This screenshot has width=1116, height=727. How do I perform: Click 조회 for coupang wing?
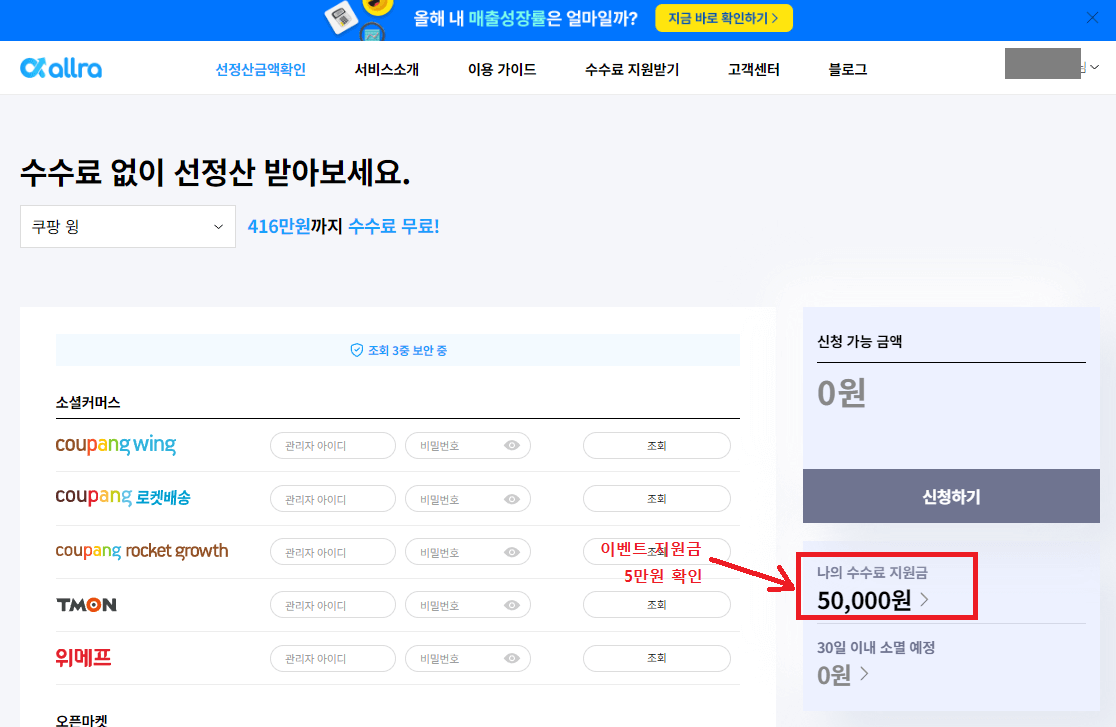point(656,446)
